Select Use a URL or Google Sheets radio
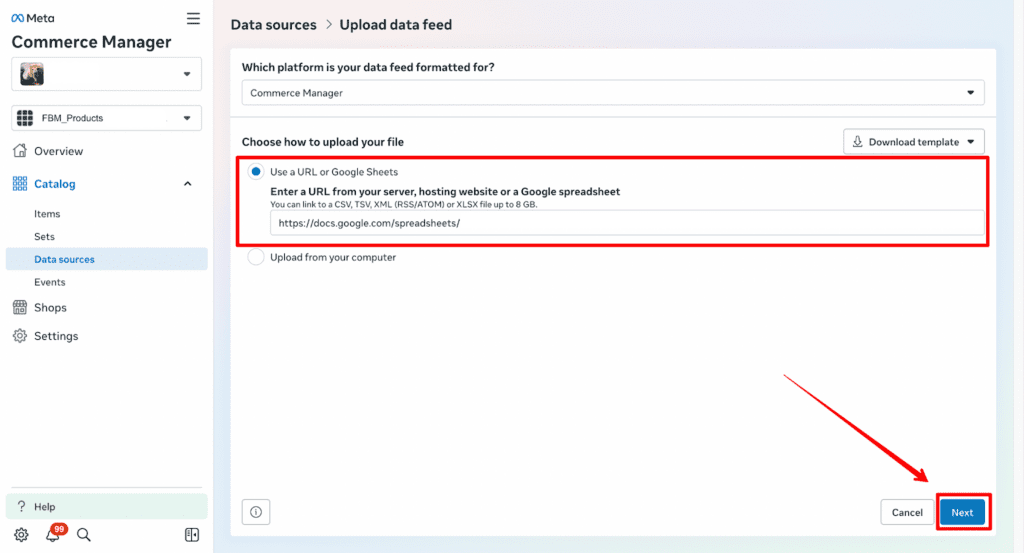 (x=256, y=172)
